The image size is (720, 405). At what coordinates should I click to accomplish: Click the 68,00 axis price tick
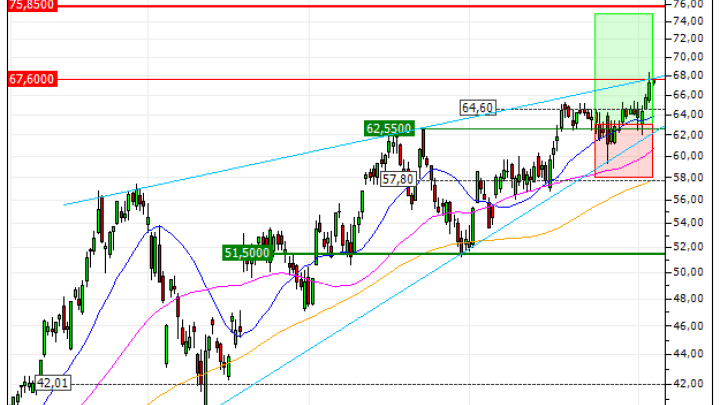688,75
